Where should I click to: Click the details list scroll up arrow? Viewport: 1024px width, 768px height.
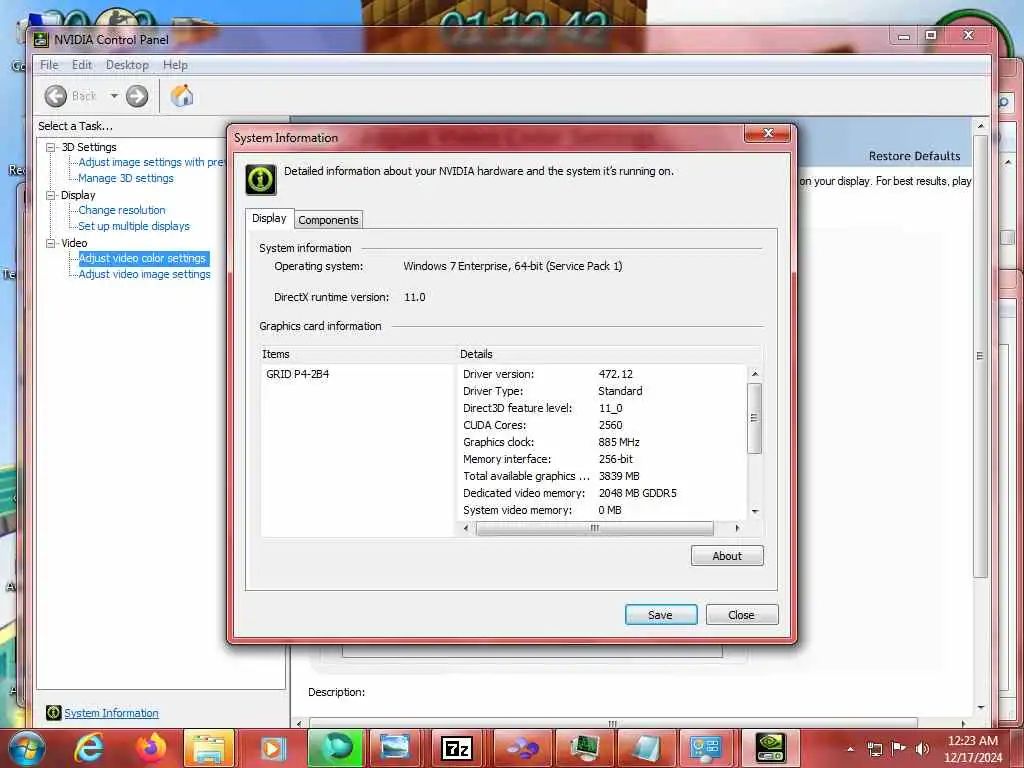(x=754, y=374)
